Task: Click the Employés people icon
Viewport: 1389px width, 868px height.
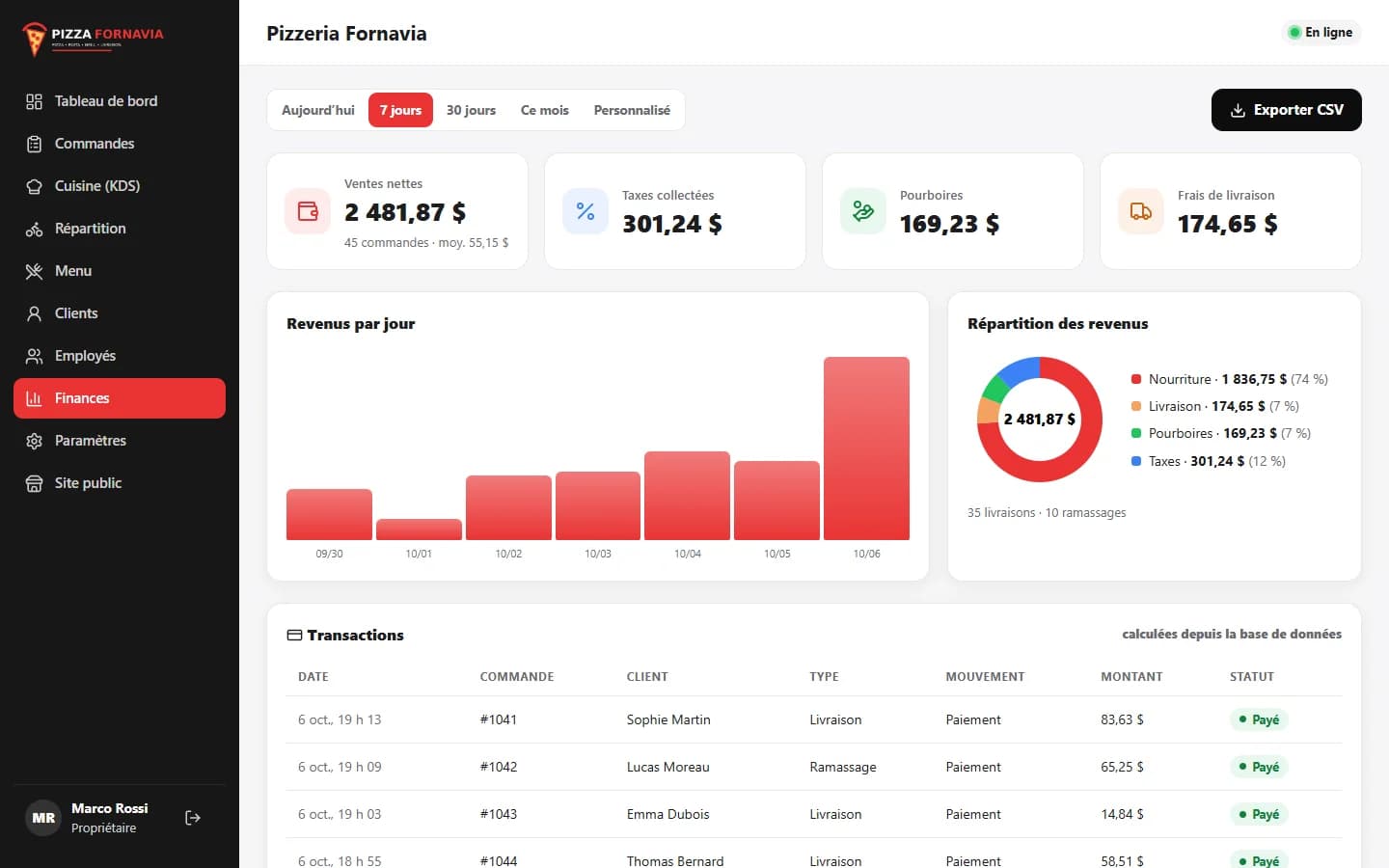Action: 34,356
